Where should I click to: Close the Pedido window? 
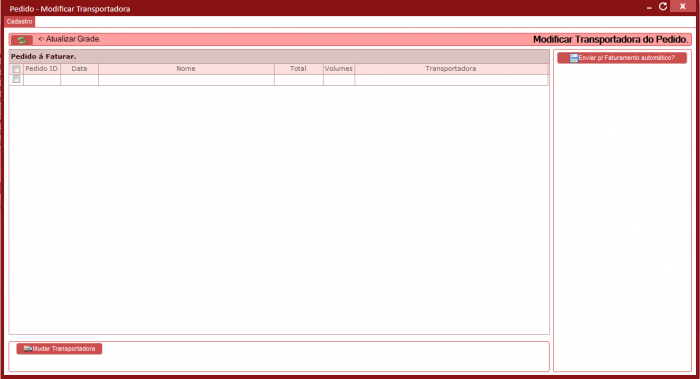(x=683, y=6)
